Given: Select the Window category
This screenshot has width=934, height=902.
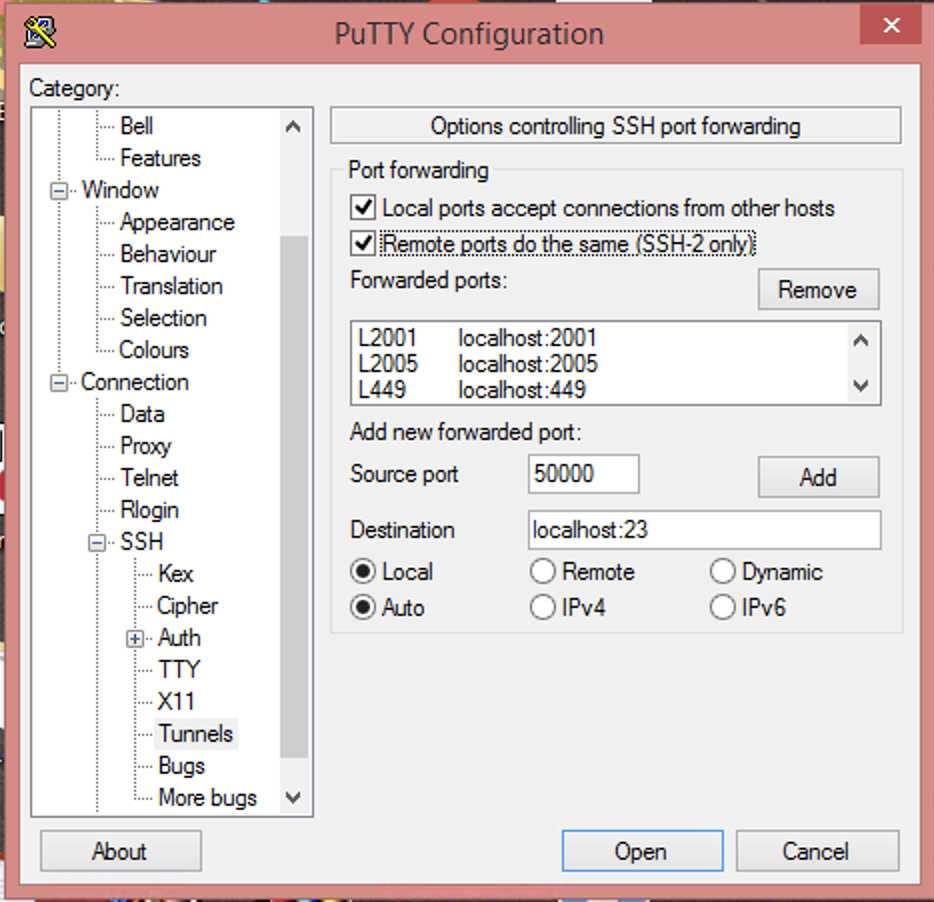Looking at the screenshot, I should [x=120, y=191].
